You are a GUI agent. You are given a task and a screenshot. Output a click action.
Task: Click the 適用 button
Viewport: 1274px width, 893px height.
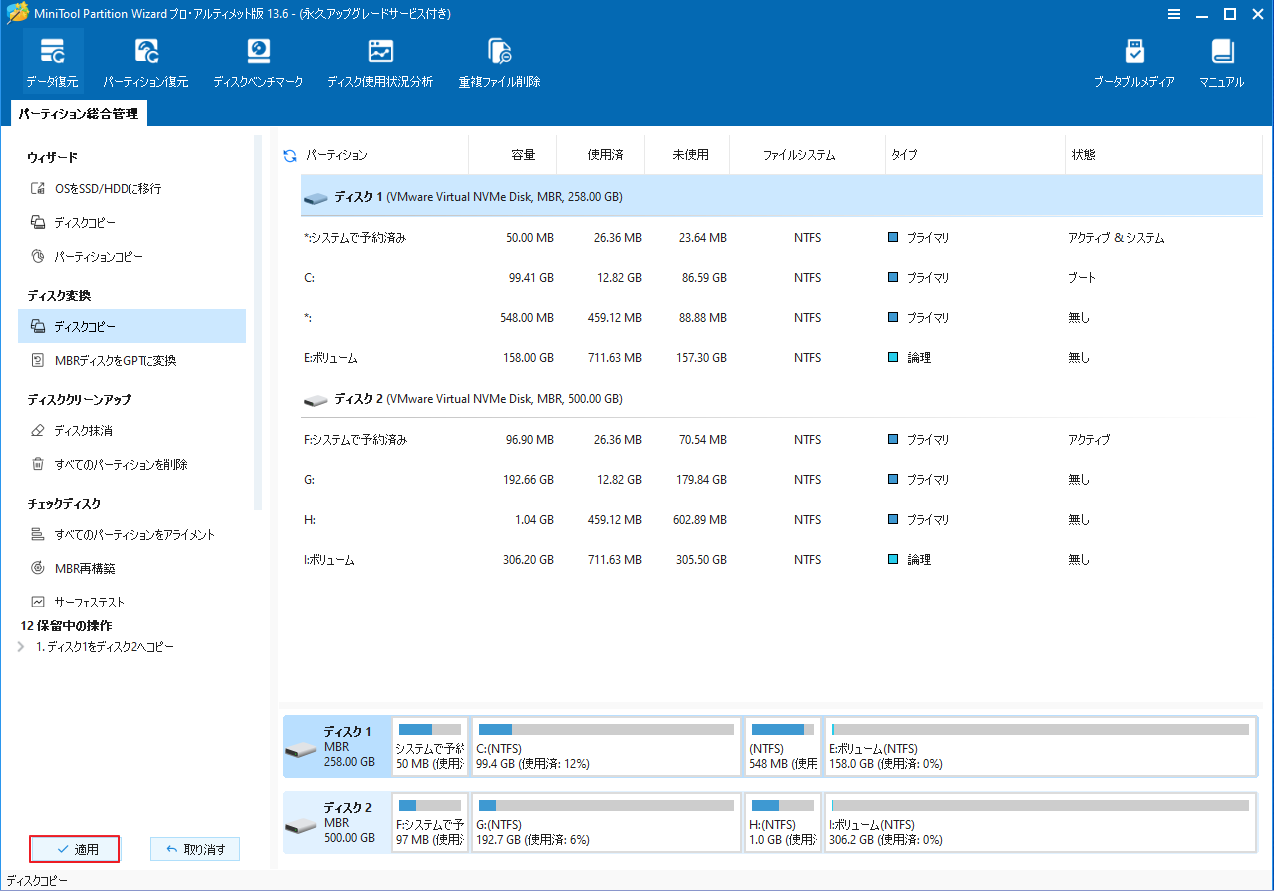pos(75,849)
